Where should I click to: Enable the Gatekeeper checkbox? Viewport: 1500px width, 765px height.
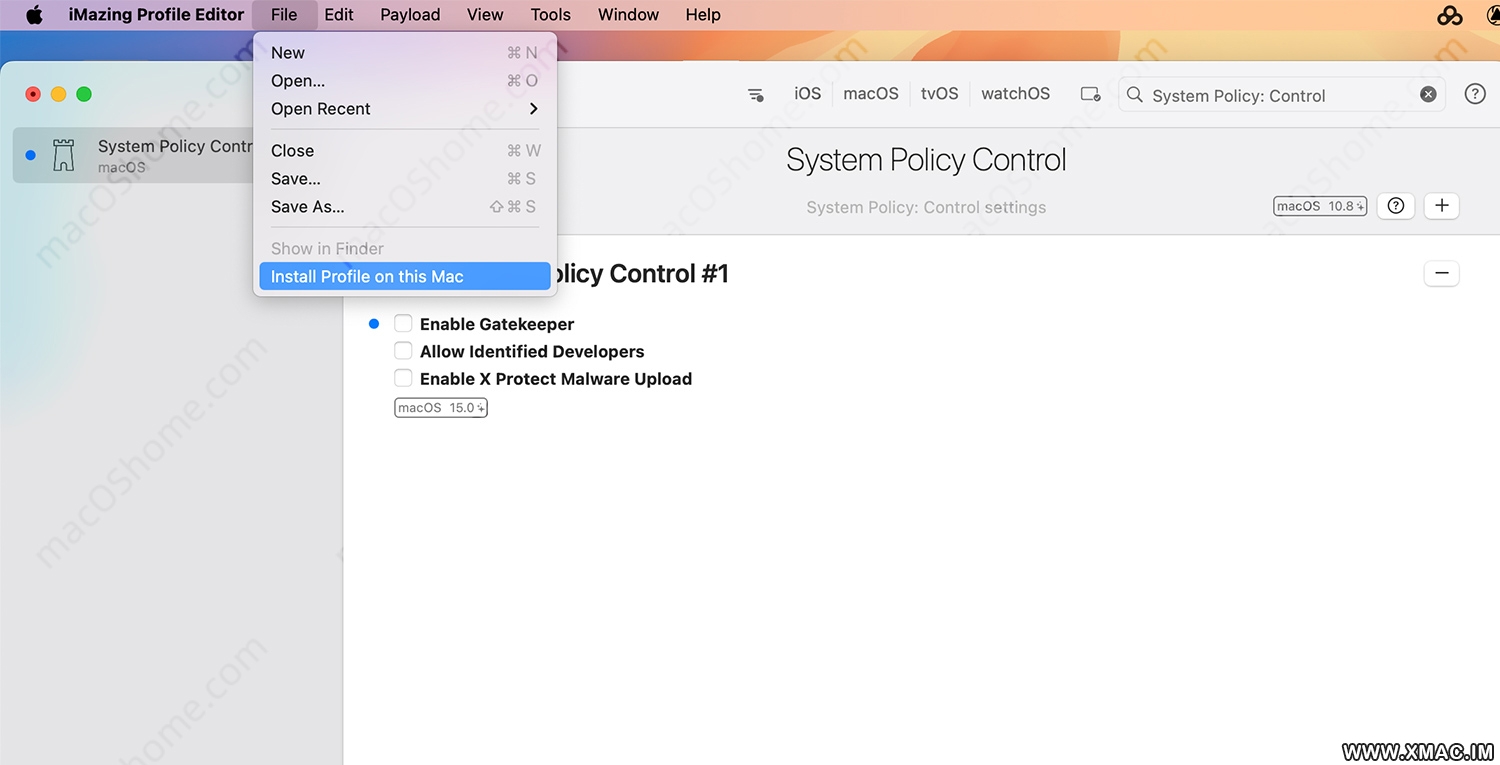click(x=403, y=323)
